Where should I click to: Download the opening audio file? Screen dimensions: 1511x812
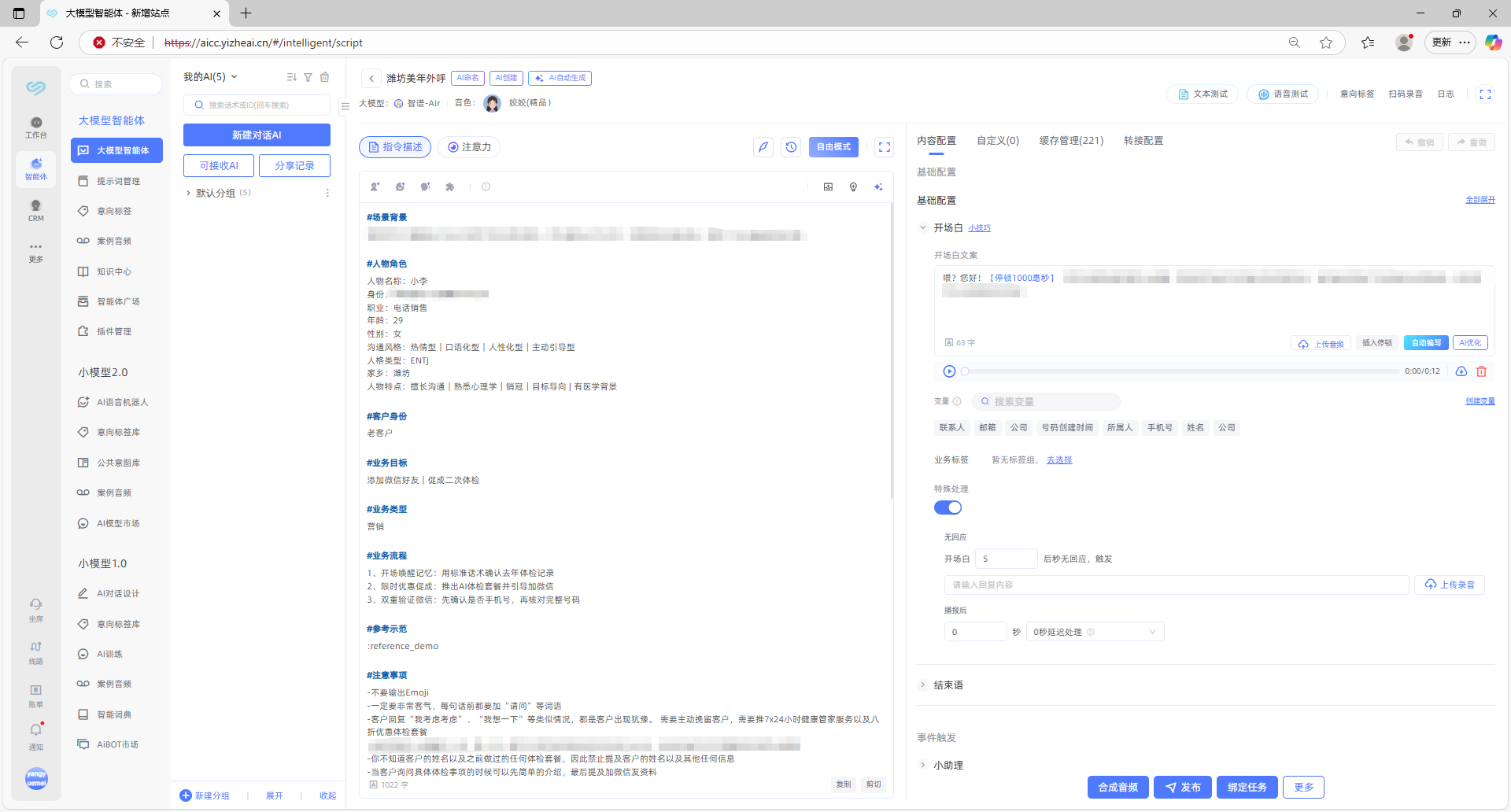click(1461, 371)
